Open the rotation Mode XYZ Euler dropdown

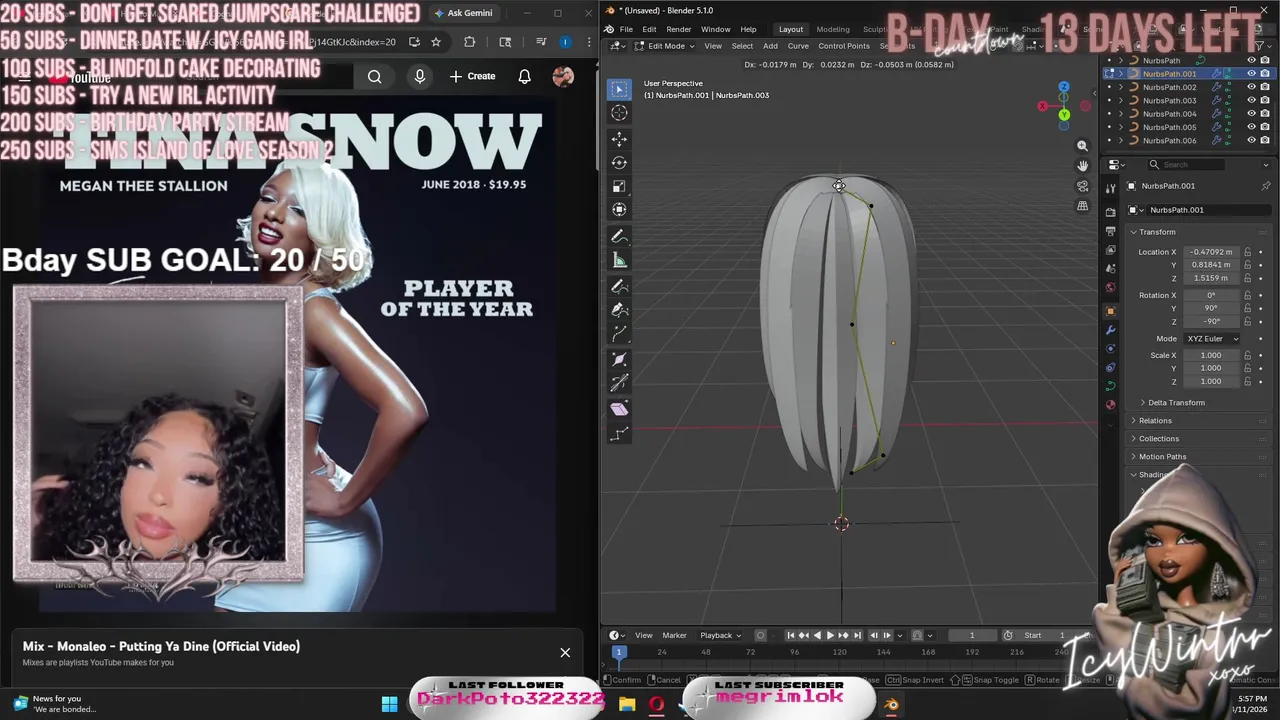click(x=1212, y=338)
